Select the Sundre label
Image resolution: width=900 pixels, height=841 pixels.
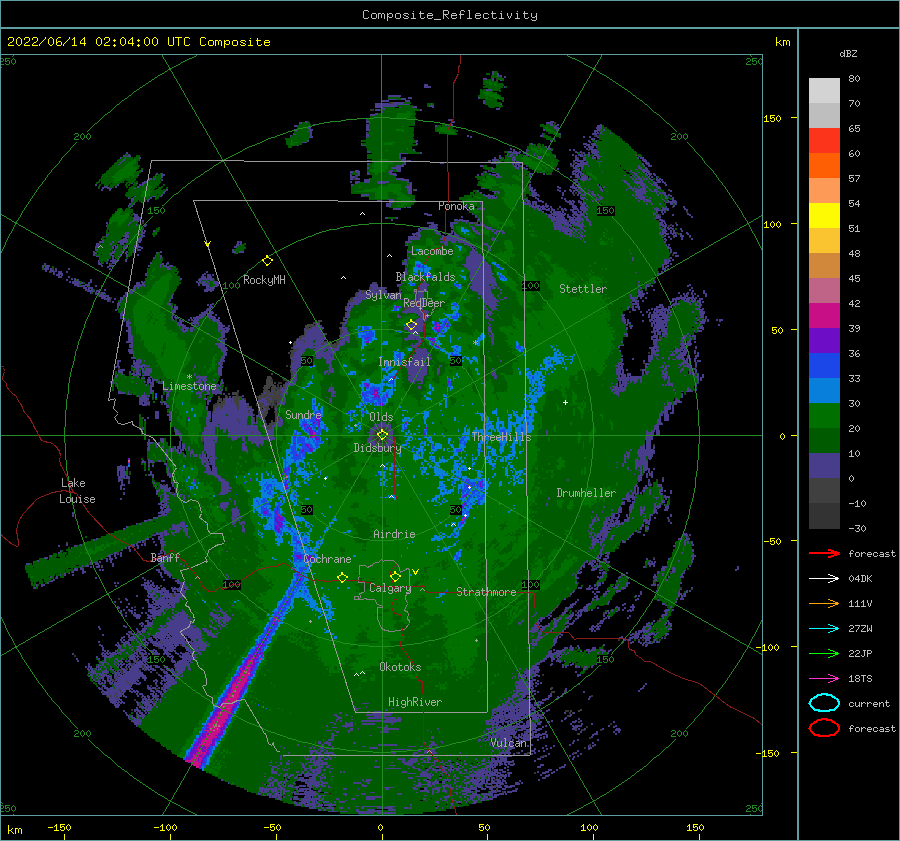coord(303,414)
